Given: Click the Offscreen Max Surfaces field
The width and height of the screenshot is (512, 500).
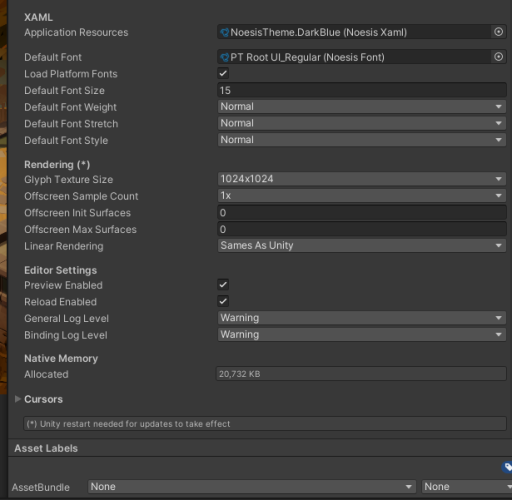Looking at the screenshot, I should pos(362,229).
